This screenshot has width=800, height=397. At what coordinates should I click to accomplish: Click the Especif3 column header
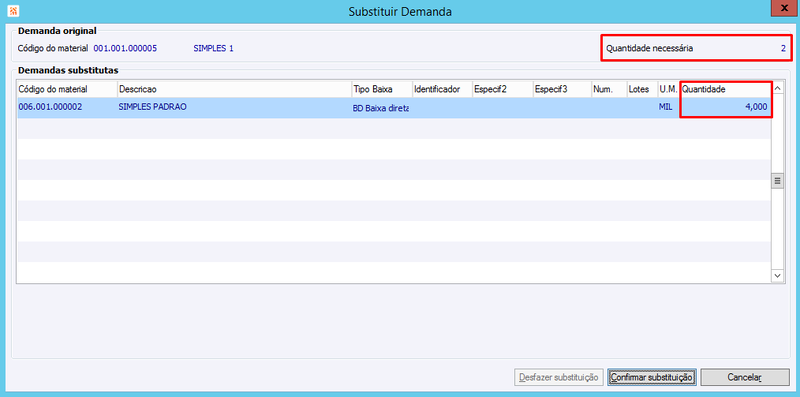(x=562, y=89)
